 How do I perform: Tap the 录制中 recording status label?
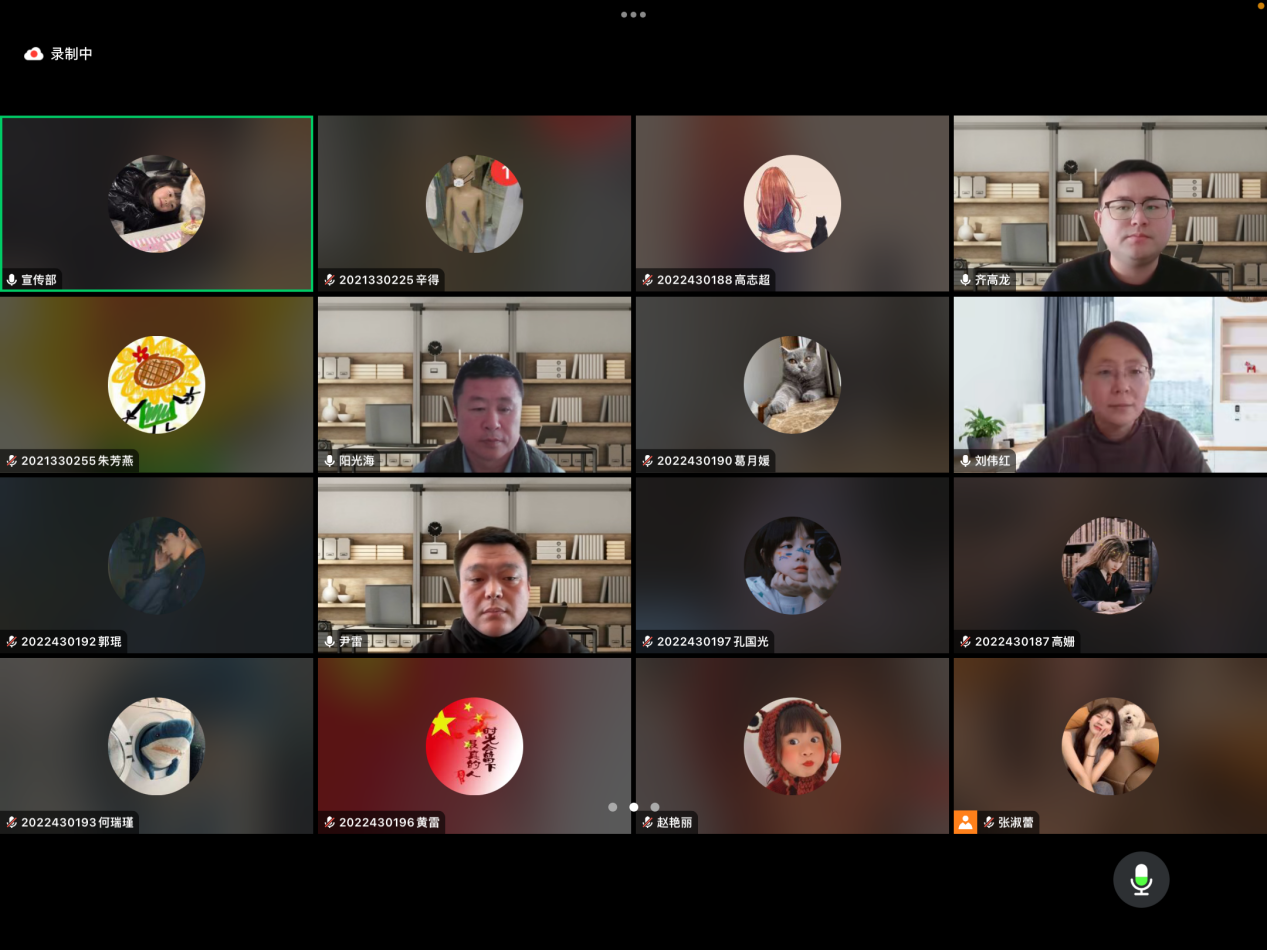point(72,54)
